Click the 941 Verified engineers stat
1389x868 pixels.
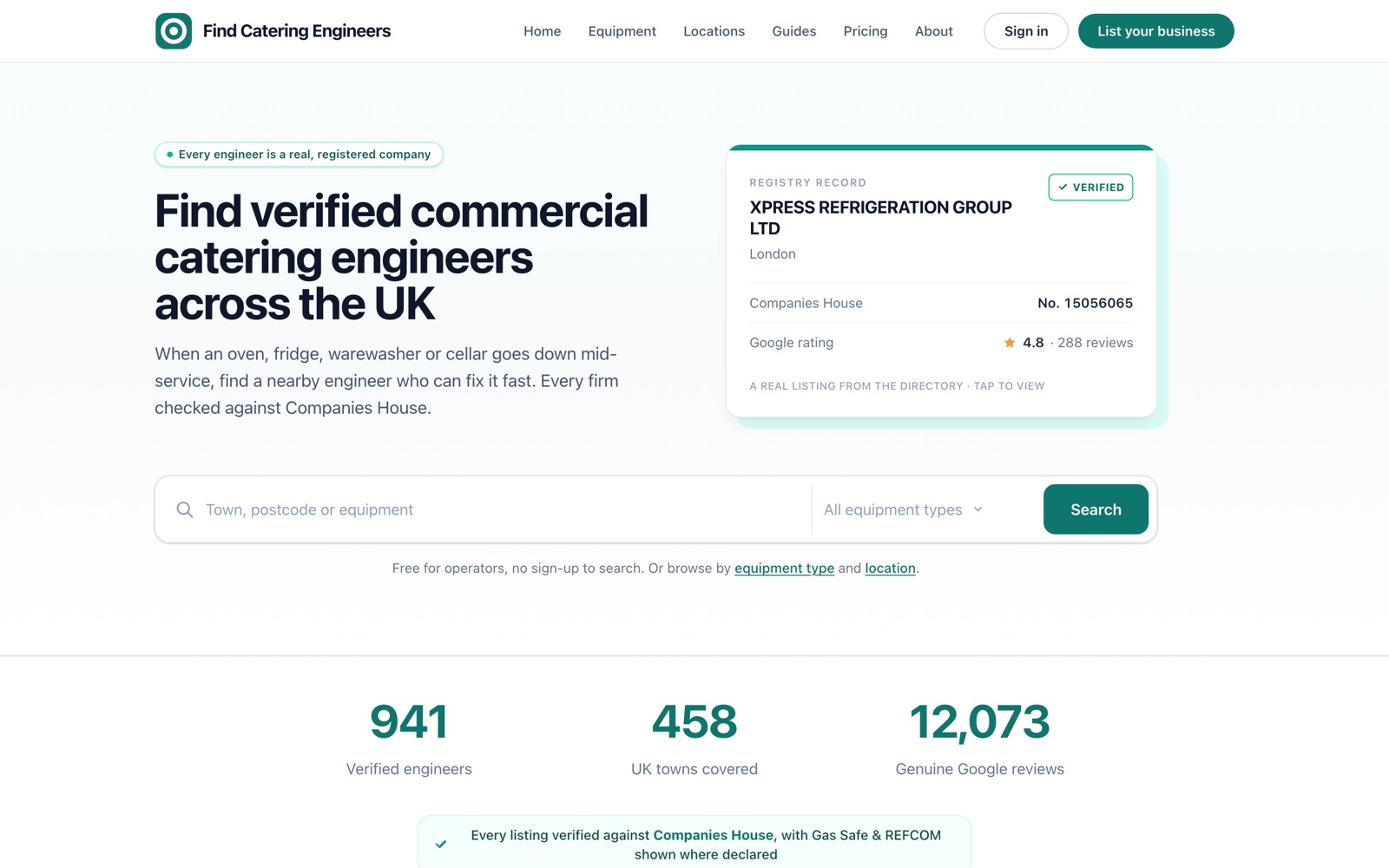(x=409, y=740)
